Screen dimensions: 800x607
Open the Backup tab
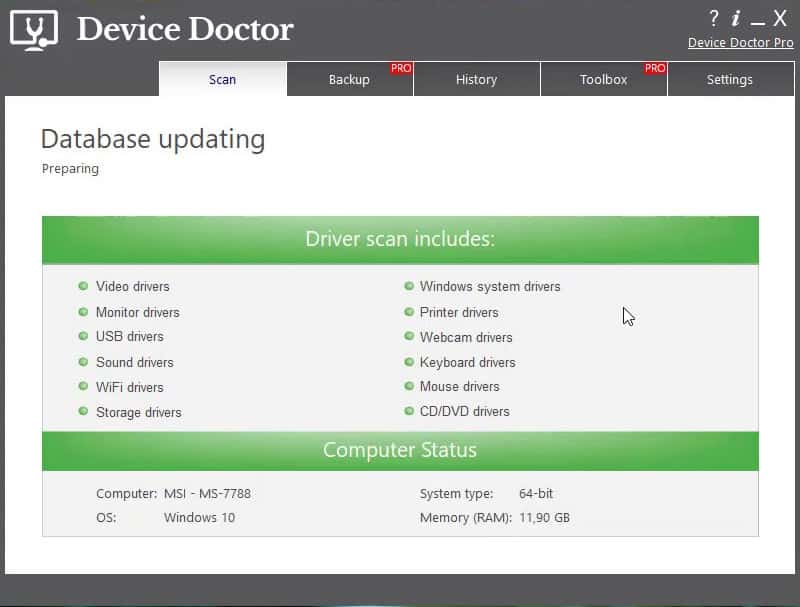[349, 79]
